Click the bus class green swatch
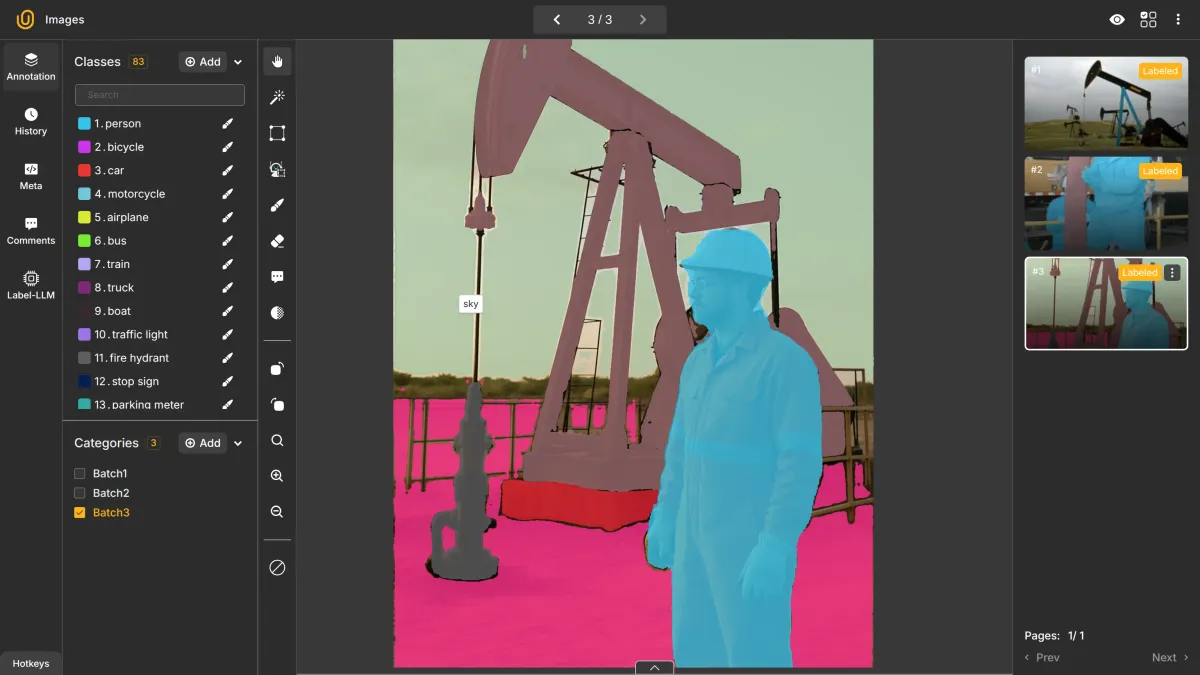Screen dimensions: 1200x675 point(84,241)
